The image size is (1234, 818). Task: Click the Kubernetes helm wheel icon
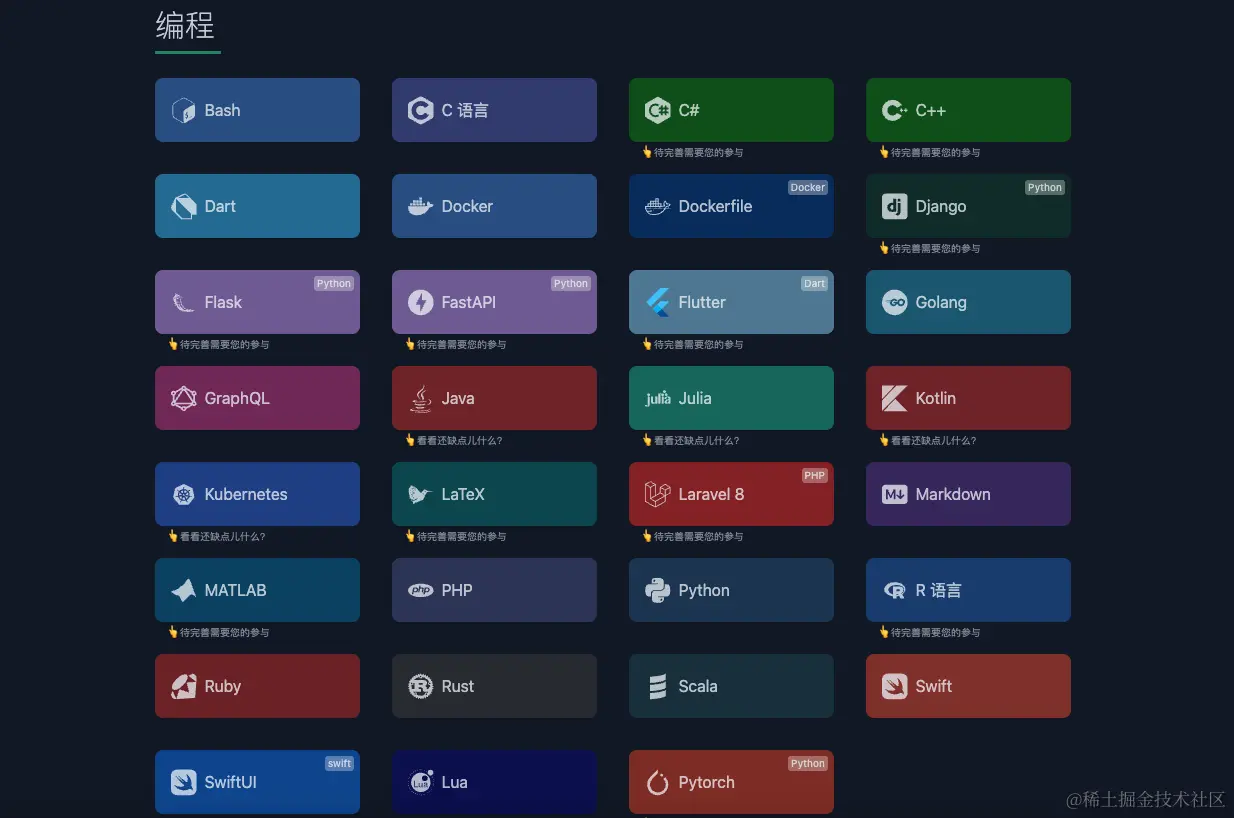tap(183, 494)
